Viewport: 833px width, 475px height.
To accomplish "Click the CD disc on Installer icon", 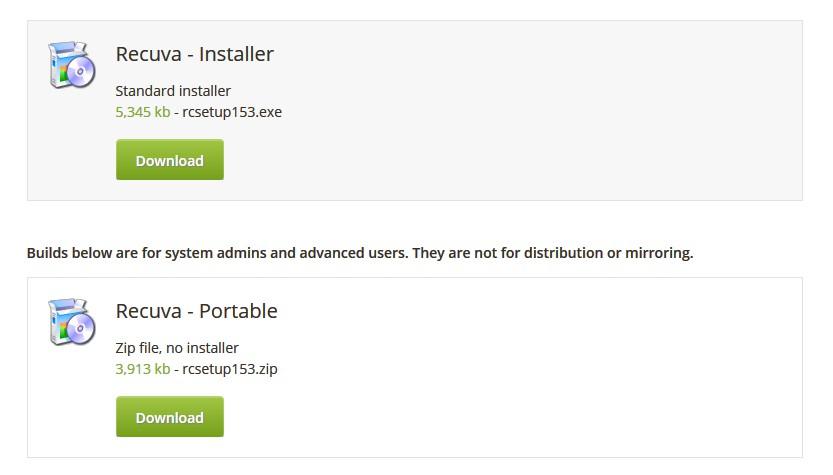I will tap(81, 71).
